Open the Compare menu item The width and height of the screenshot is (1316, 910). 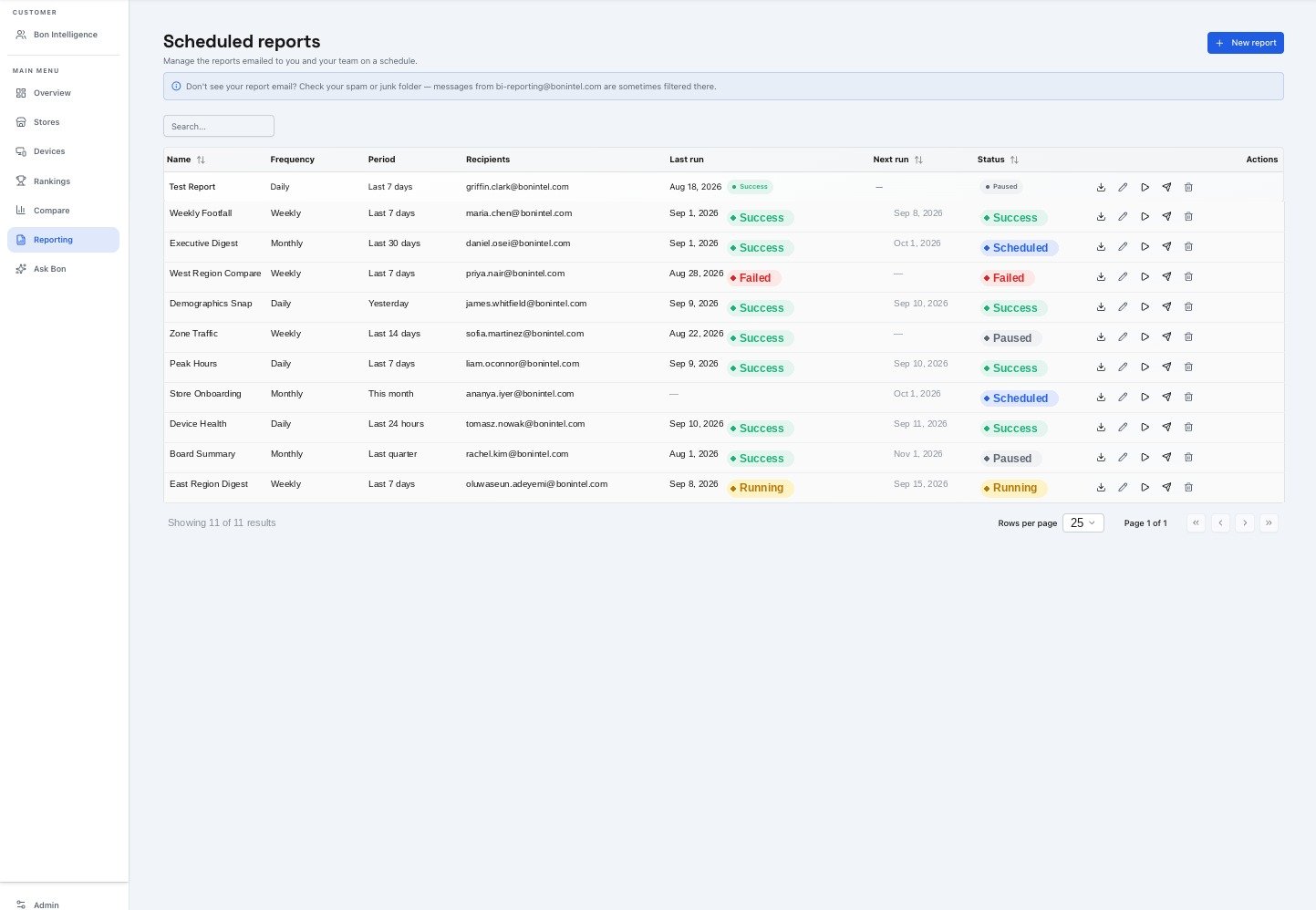click(63, 211)
